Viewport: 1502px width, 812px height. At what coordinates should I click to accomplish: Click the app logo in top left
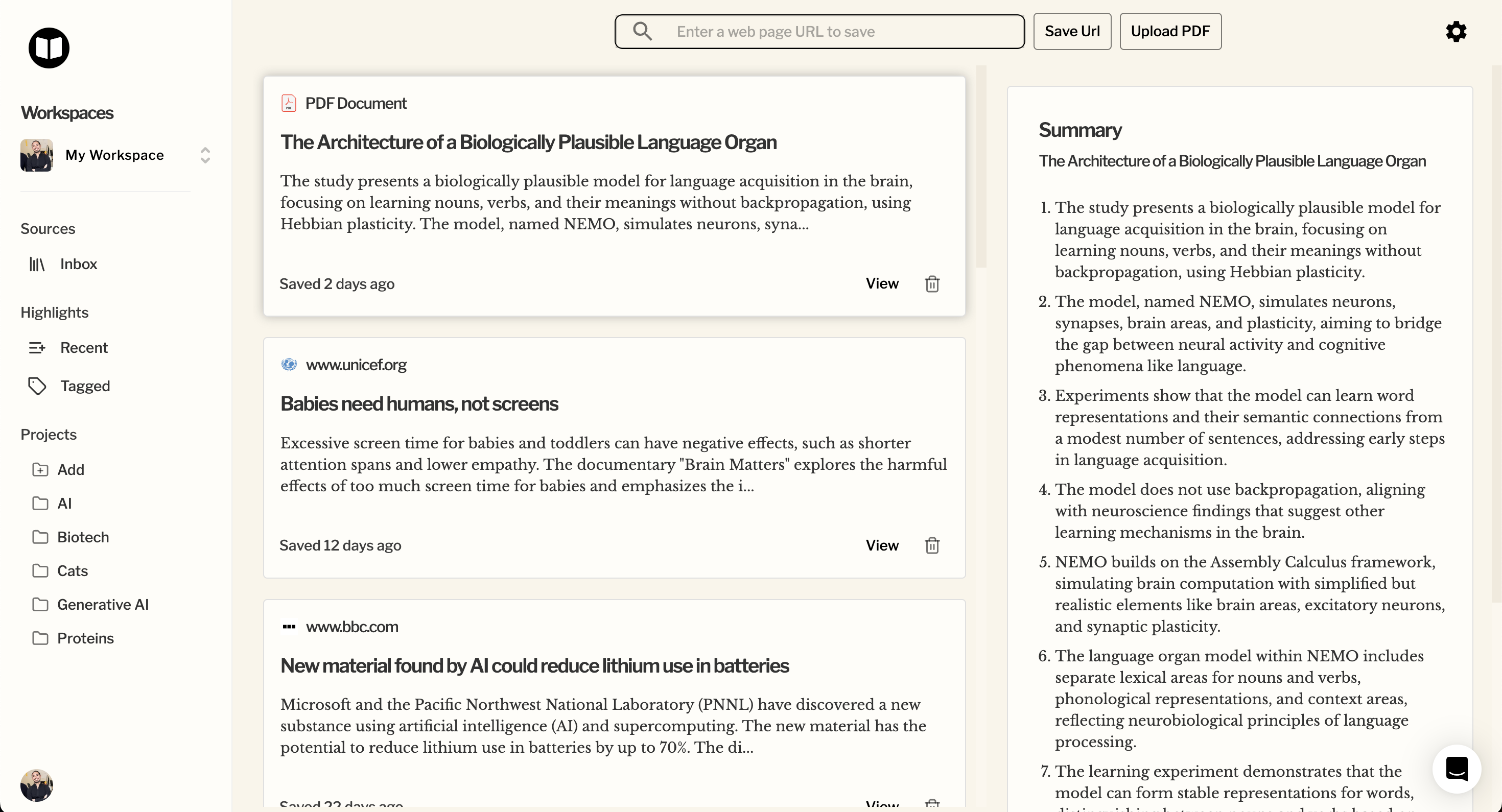tap(49, 48)
